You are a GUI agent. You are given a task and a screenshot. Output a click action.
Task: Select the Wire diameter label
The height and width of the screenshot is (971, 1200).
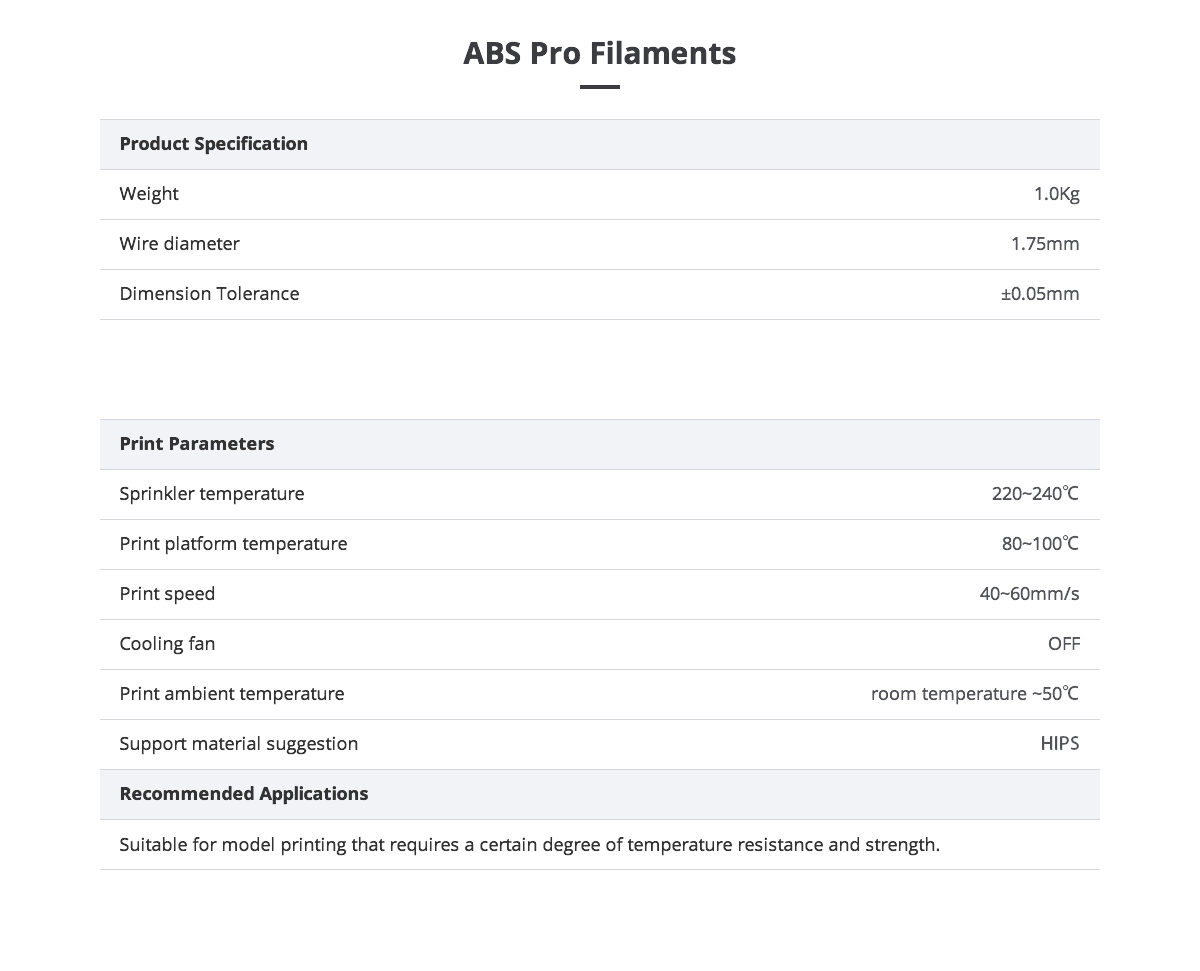pos(180,244)
